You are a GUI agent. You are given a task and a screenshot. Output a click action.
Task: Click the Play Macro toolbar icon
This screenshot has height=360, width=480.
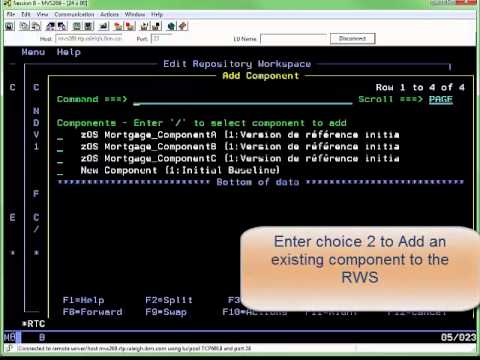pos(145,26)
